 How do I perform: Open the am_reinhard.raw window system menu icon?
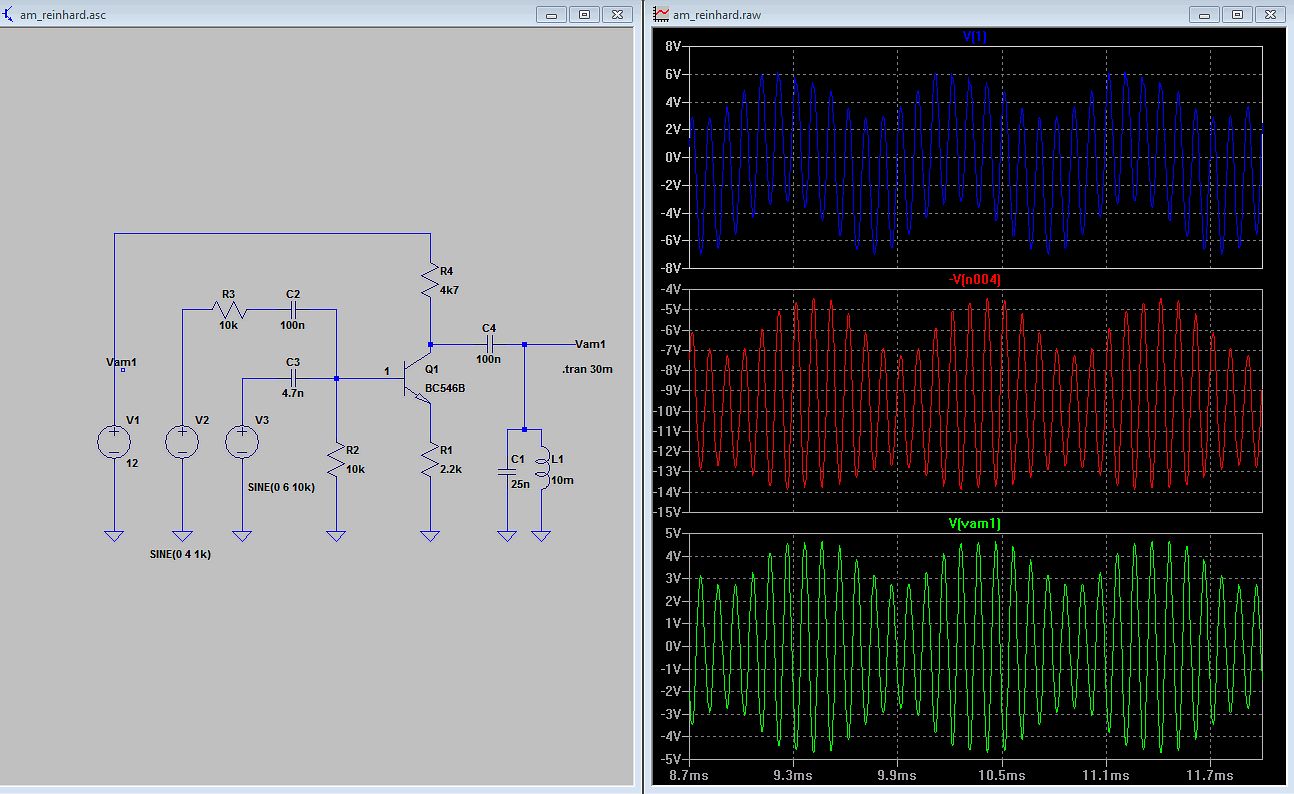coord(661,14)
